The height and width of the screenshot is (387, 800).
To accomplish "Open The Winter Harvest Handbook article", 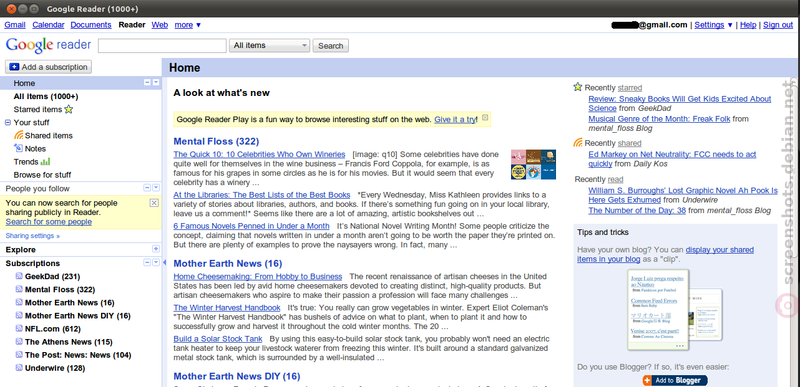I will click(227, 307).
